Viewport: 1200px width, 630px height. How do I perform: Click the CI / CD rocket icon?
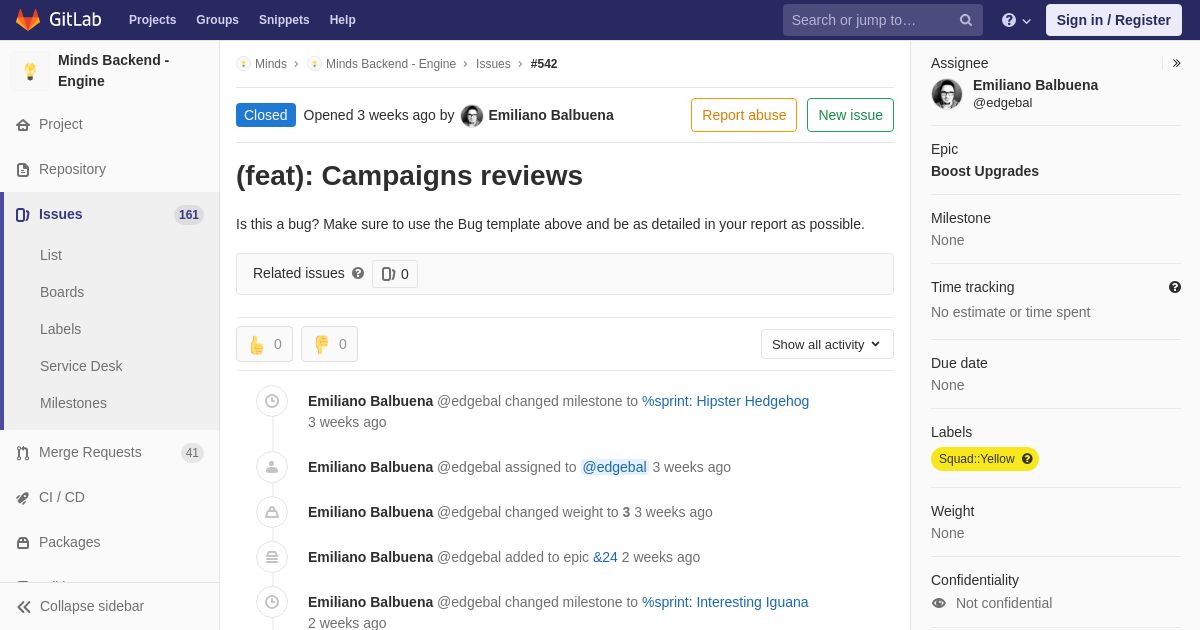23,498
